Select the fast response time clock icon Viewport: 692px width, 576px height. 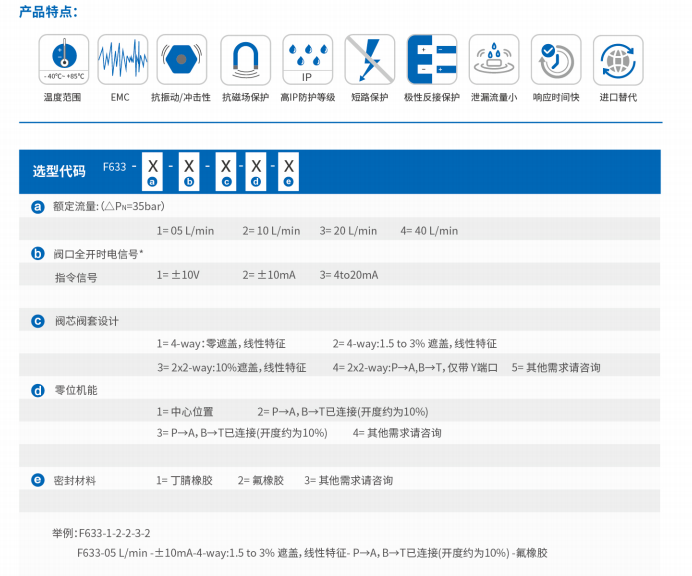click(555, 59)
